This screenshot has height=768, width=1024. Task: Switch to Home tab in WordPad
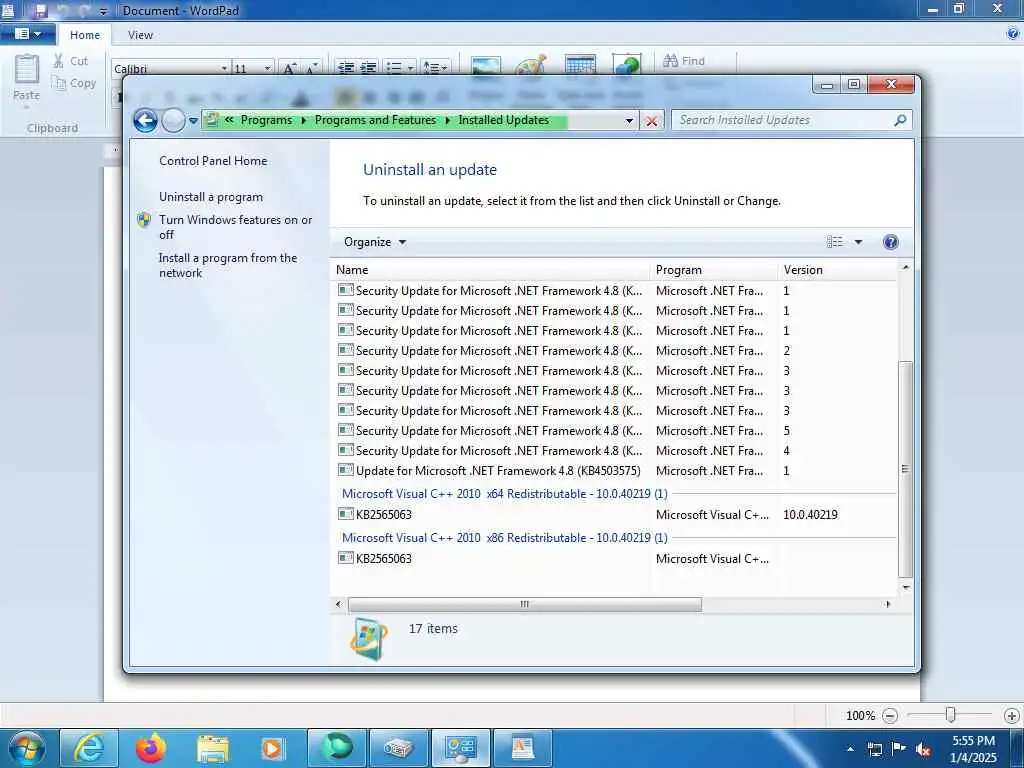pyautogui.click(x=85, y=35)
